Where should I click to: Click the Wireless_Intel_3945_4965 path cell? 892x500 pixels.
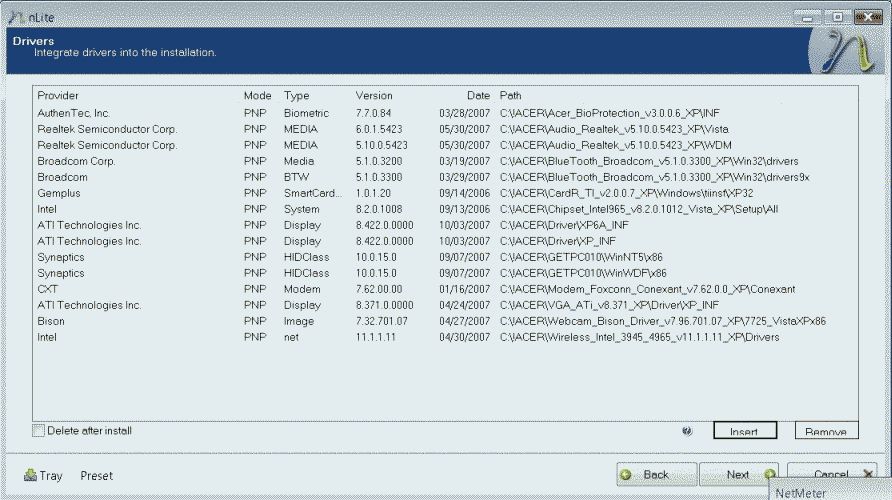[x=639, y=337]
